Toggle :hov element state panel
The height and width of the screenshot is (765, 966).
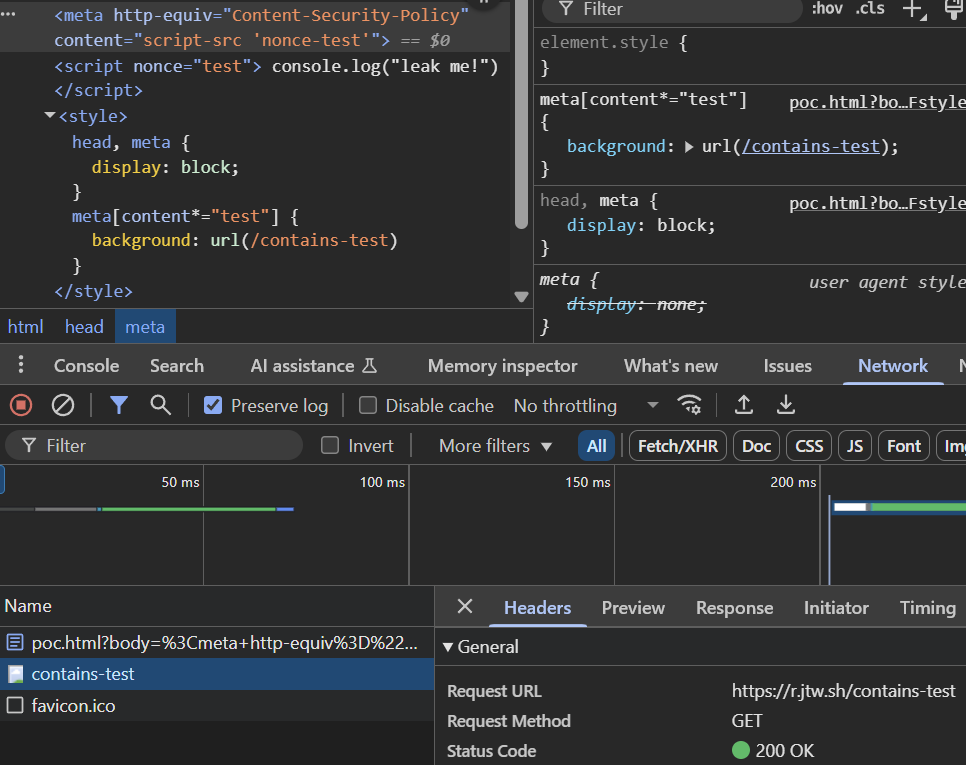(827, 9)
